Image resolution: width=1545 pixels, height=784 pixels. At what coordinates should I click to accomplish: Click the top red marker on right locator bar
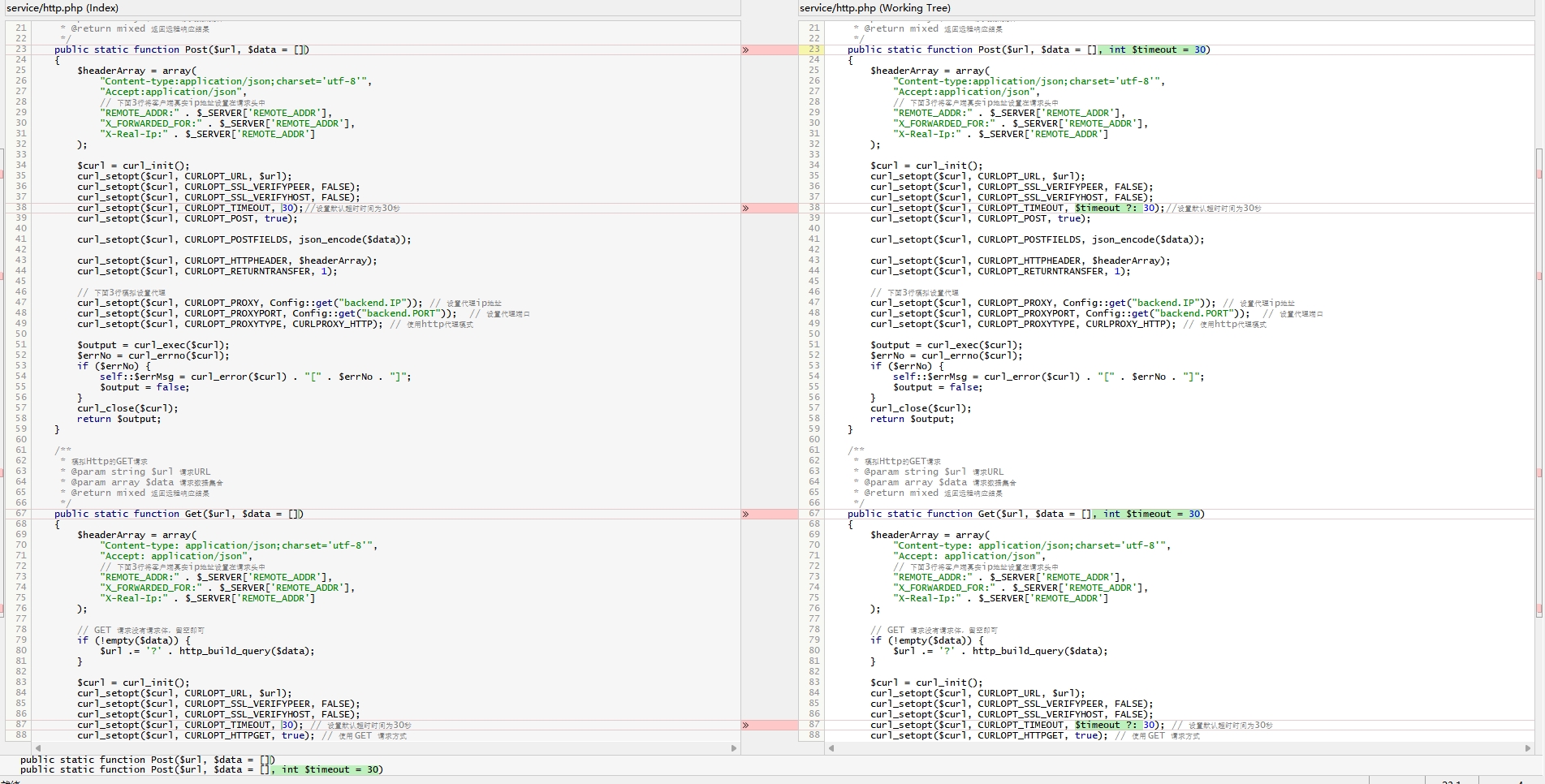pyautogui.click(x=1539, y=174)
